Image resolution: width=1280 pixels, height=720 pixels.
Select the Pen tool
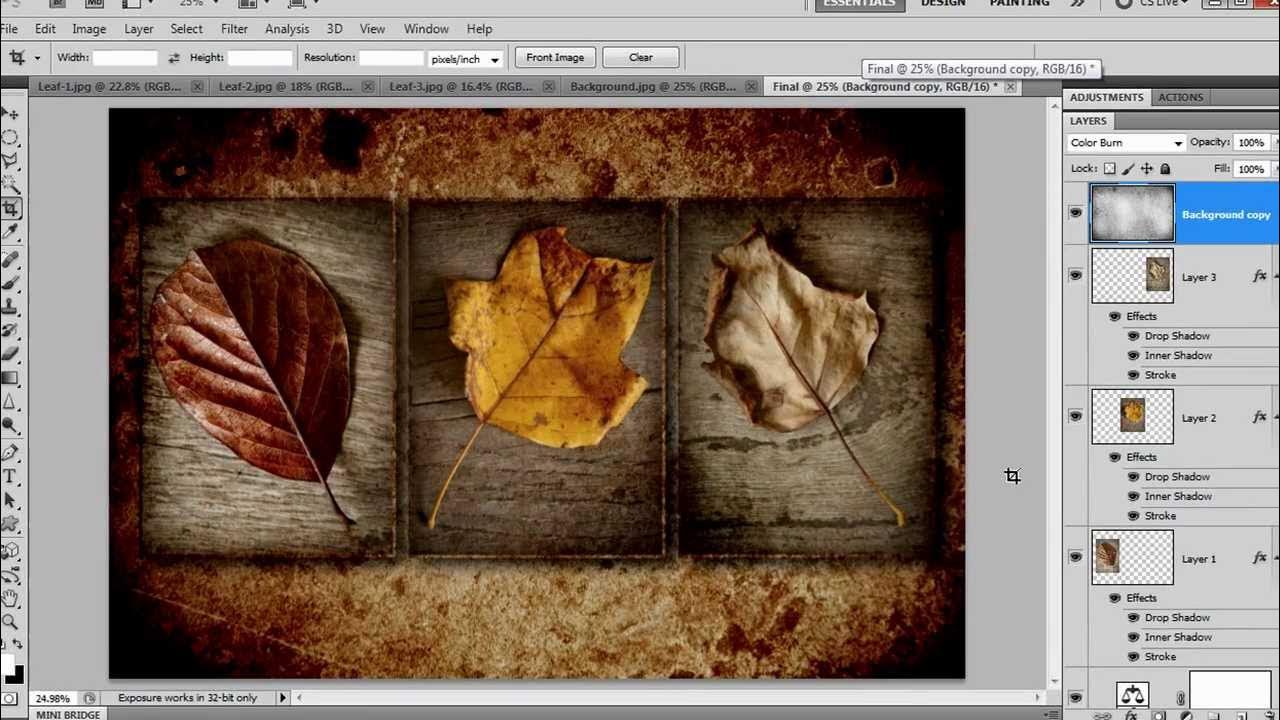pos(11,452)
